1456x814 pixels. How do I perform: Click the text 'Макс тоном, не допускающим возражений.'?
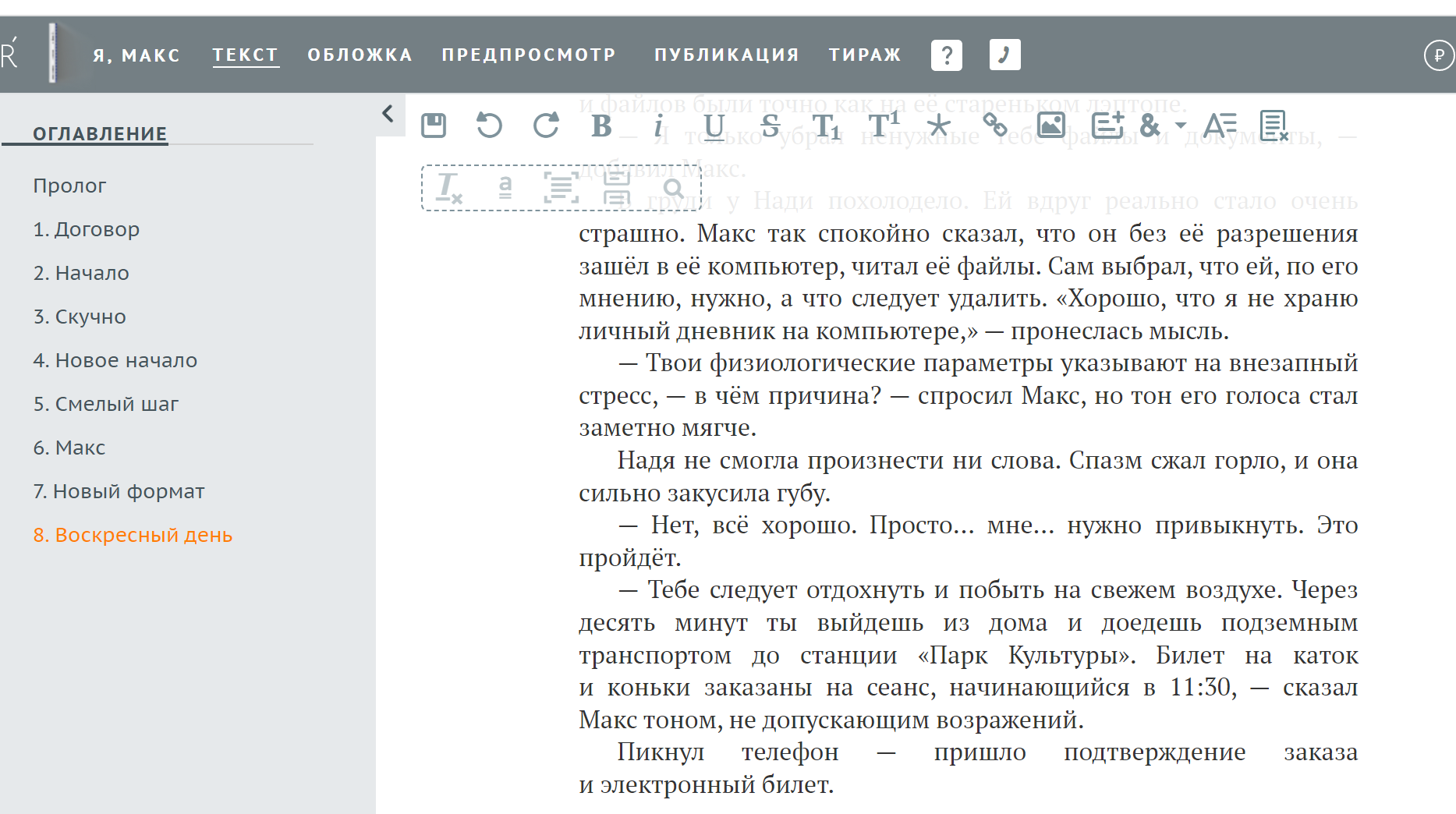(831, 720)
